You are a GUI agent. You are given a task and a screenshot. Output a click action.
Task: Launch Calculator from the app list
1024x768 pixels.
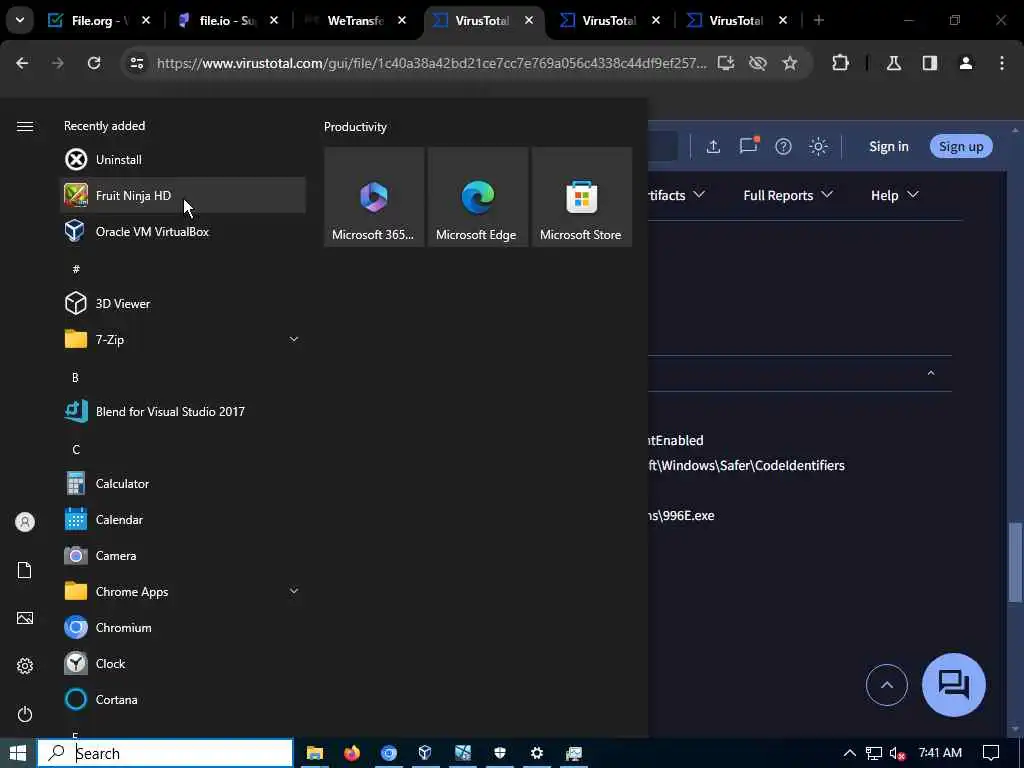point(182,483)
